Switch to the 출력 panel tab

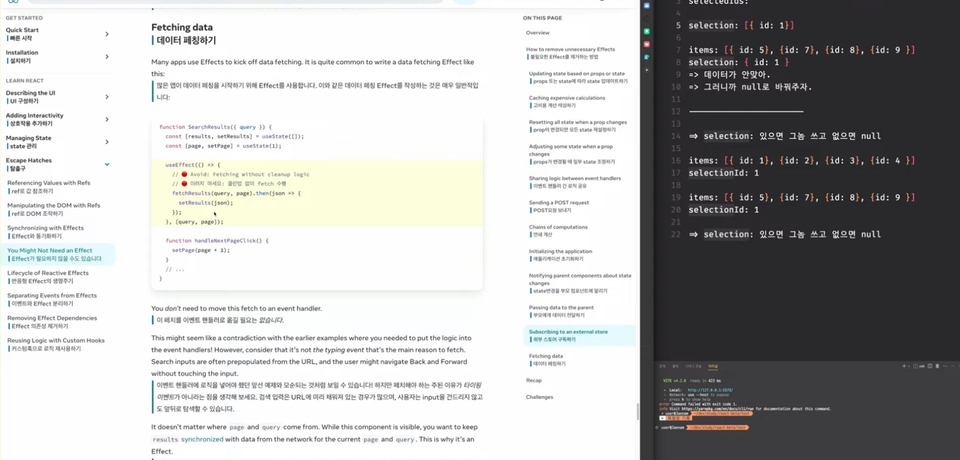pos(675,366)
